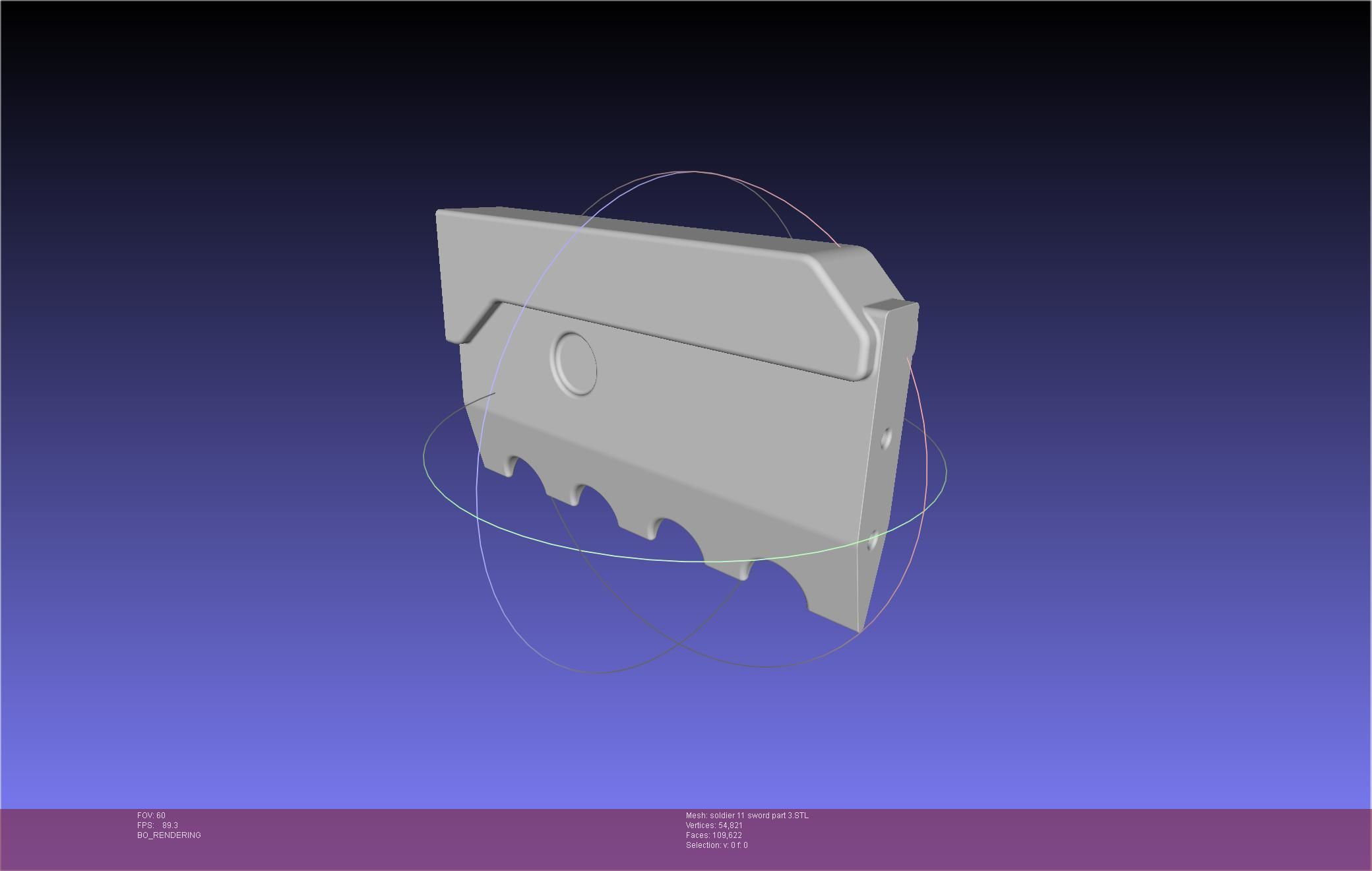Click the FOV: 60 label
Screen dimensions: 1372x871
coord(151,816)
